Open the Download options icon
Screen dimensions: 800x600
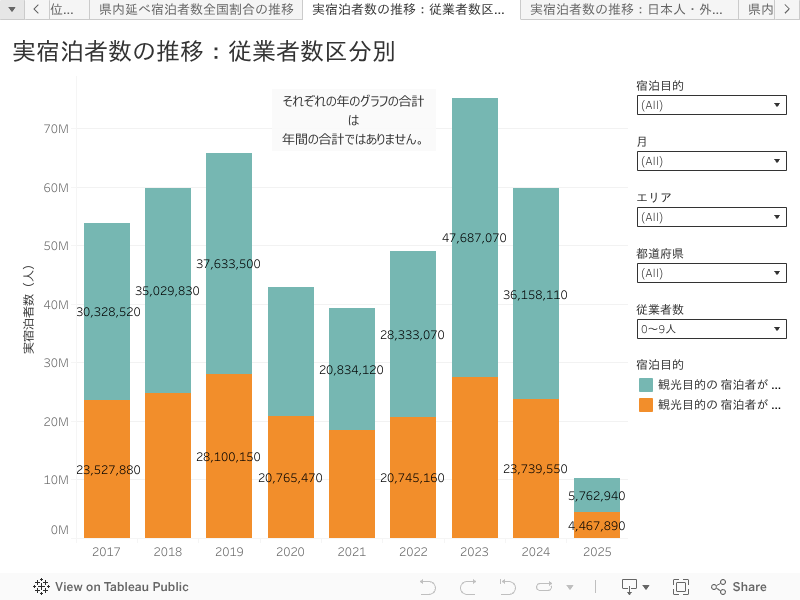coord(635,587)
